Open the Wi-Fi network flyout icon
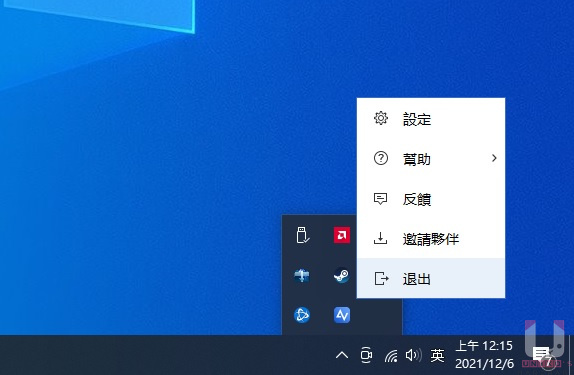Screen dimensions: 574x375 click(391, 356)
